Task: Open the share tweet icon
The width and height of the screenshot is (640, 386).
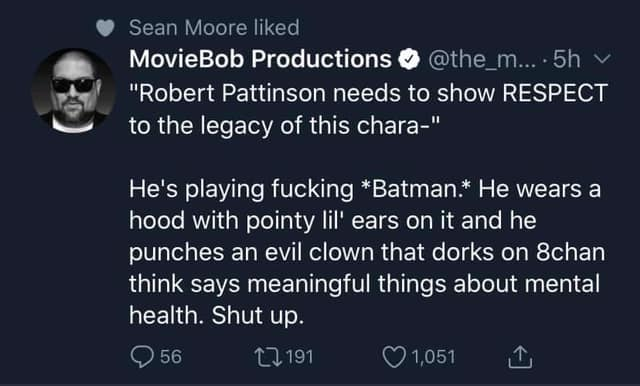Action: click(520, 357)
